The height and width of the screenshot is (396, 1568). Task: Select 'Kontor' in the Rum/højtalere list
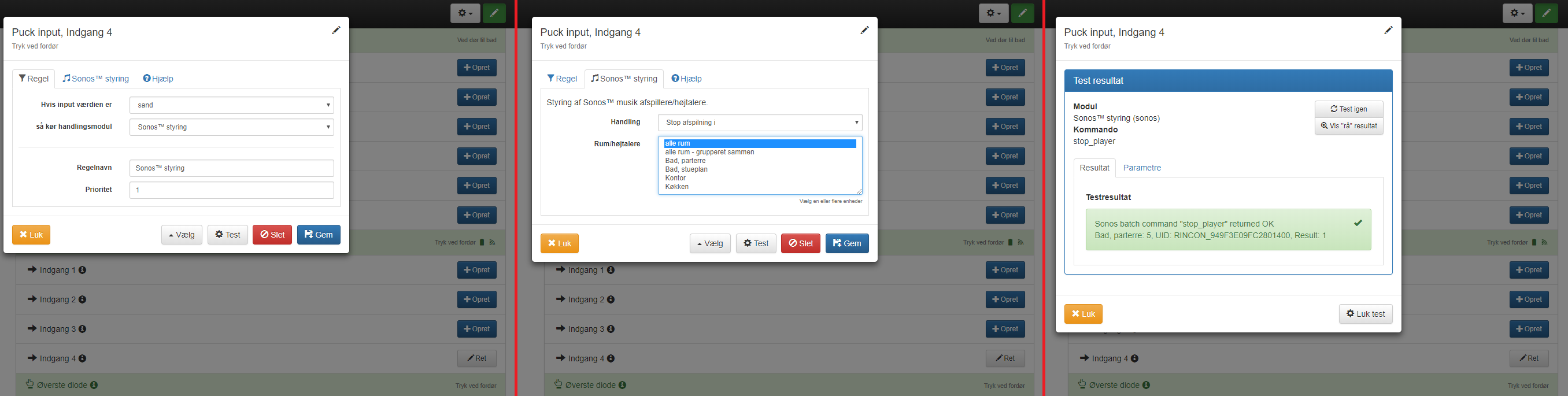click(676, 178)
